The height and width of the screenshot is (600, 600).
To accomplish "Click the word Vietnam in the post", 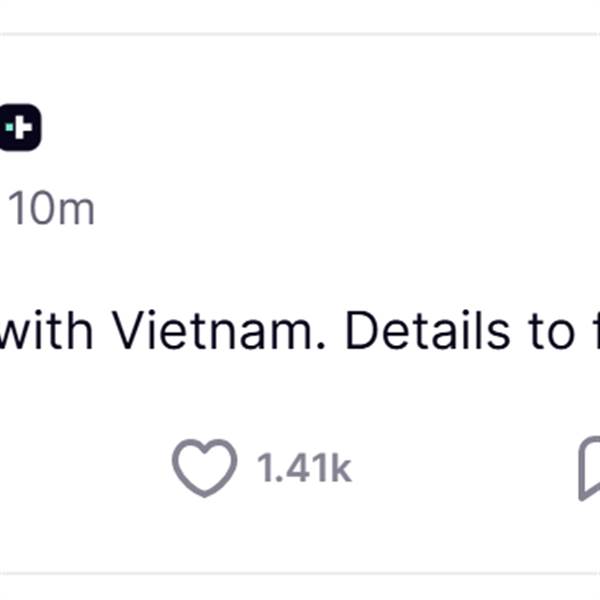I will point(212,330).
